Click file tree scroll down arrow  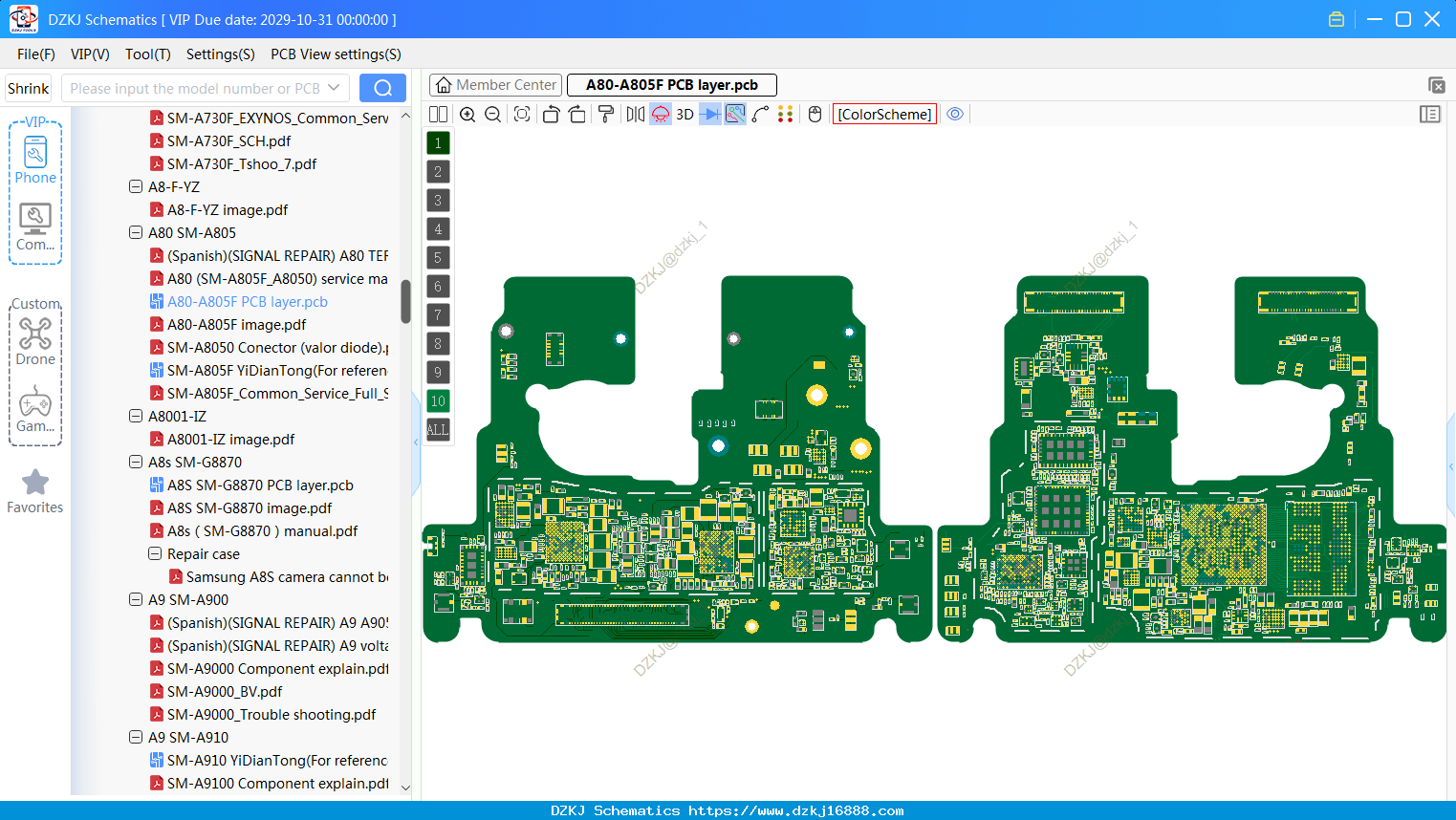click(405, 788)
